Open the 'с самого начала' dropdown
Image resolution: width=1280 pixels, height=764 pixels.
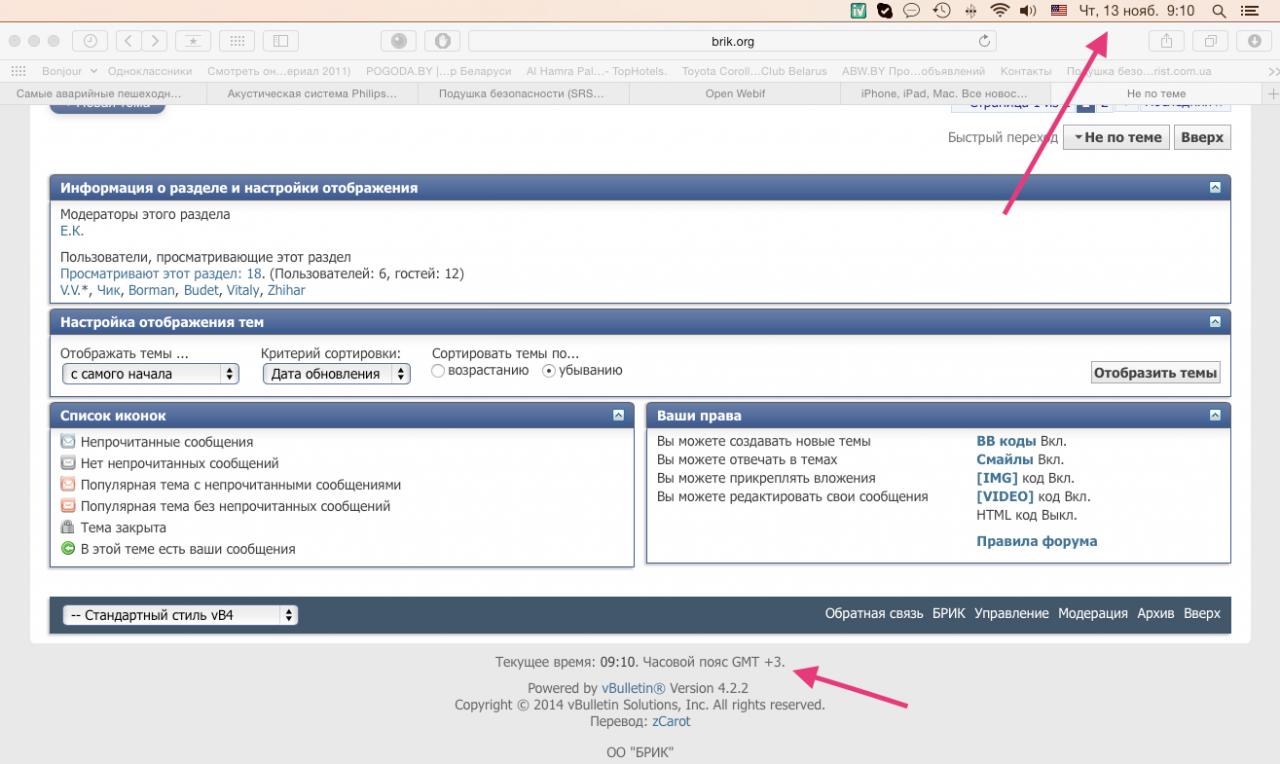coord(150,374)
